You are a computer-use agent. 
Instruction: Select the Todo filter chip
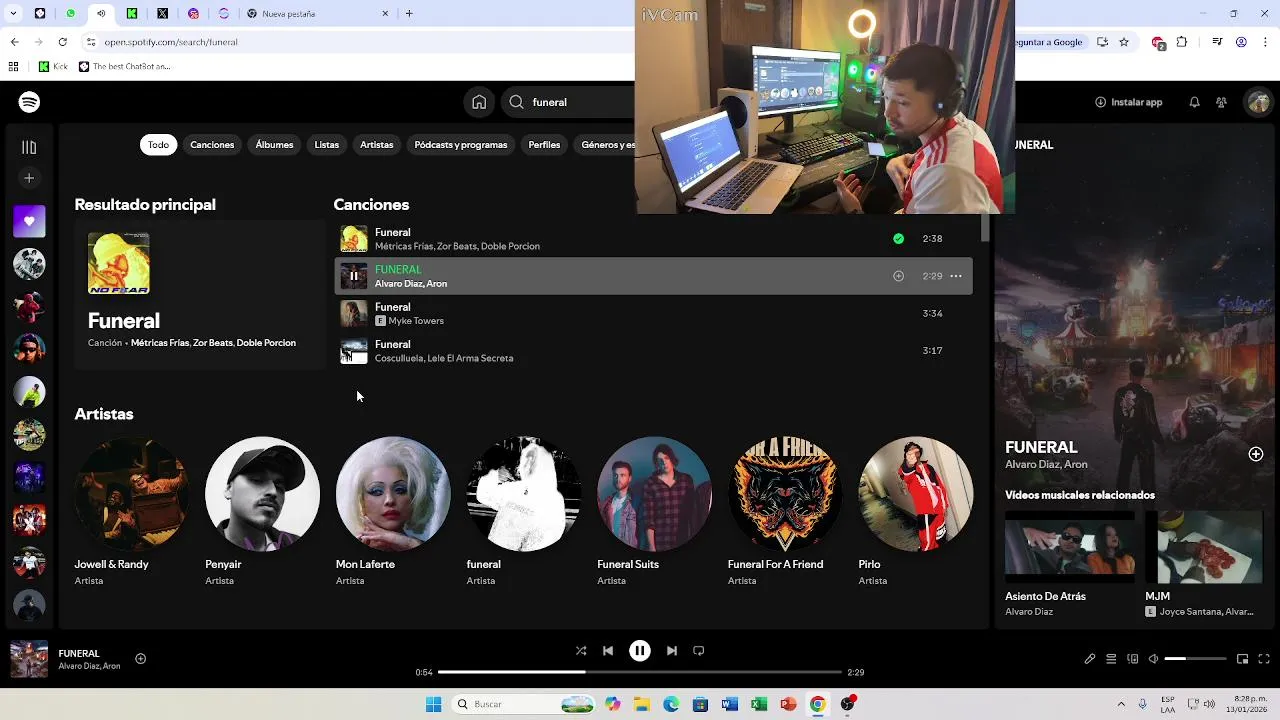coord(159,145)
